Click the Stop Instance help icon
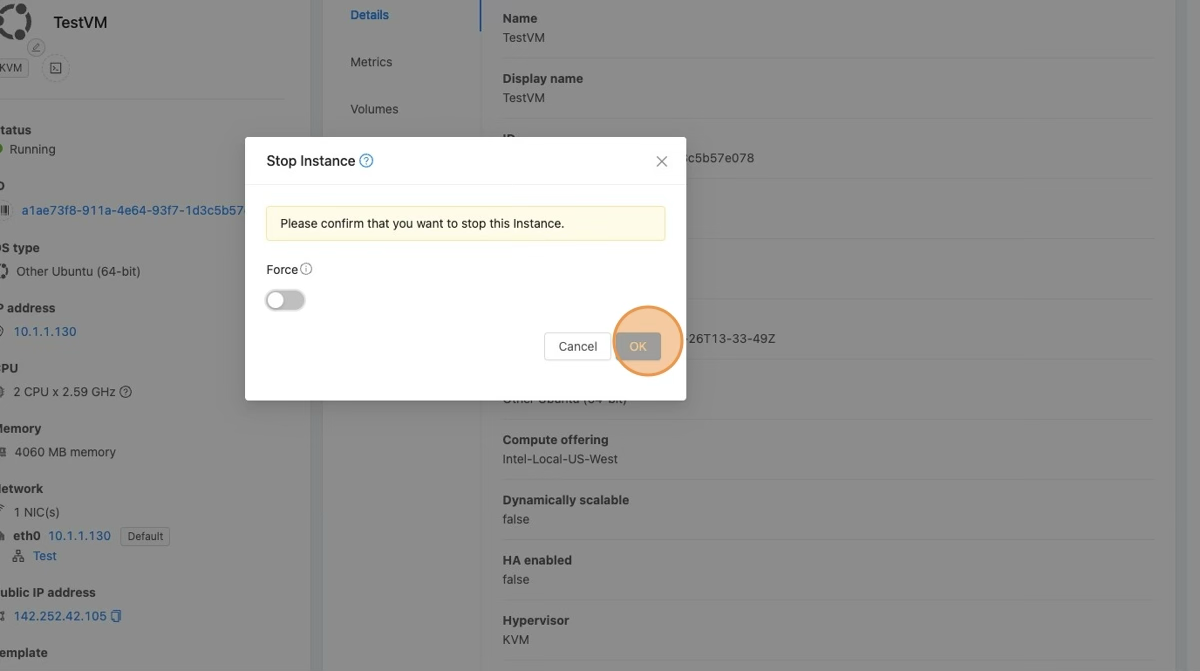This screenshot has width=1200, height=671. (366, 161)
